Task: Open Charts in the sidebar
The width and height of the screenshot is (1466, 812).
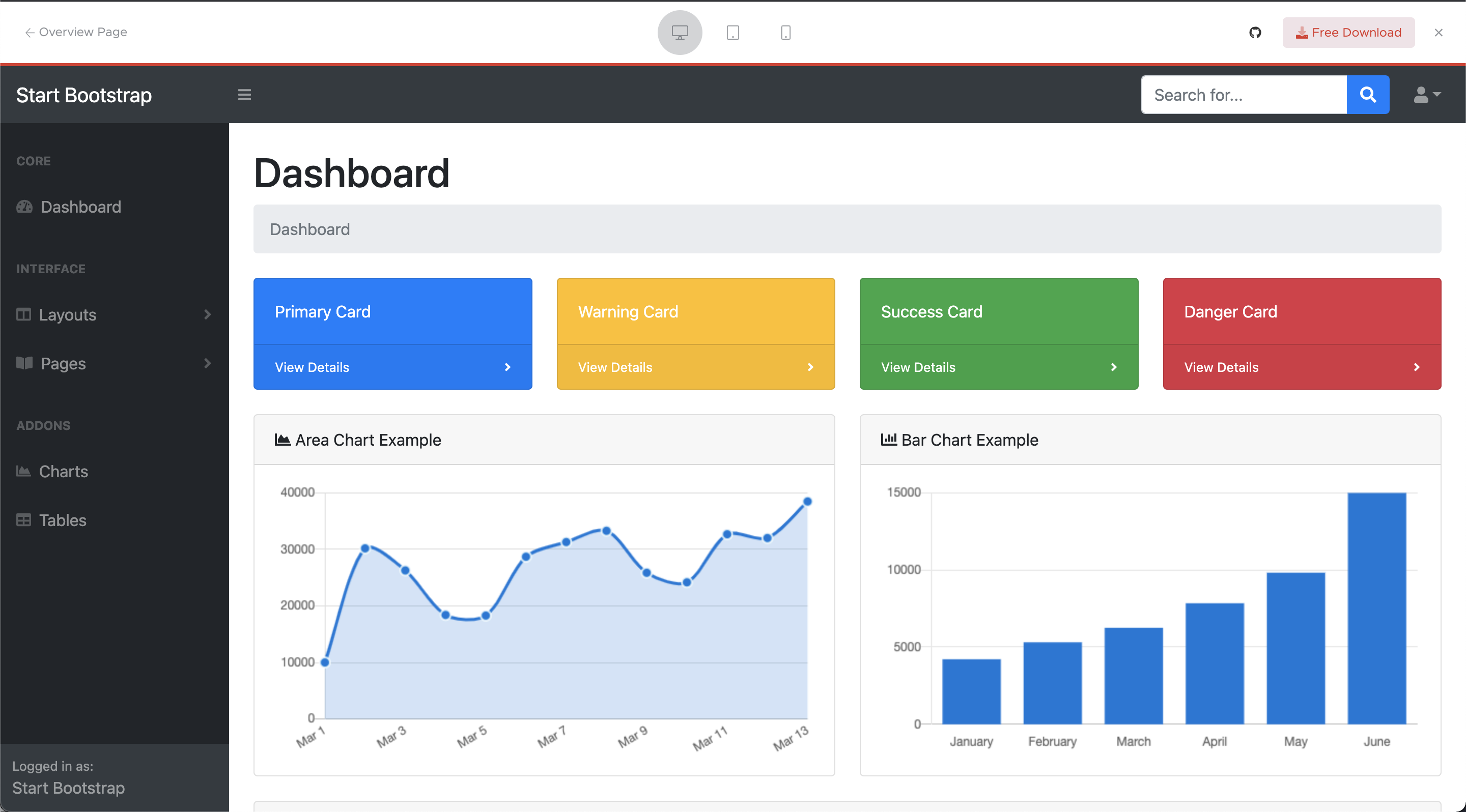Action: coord(115,472)
